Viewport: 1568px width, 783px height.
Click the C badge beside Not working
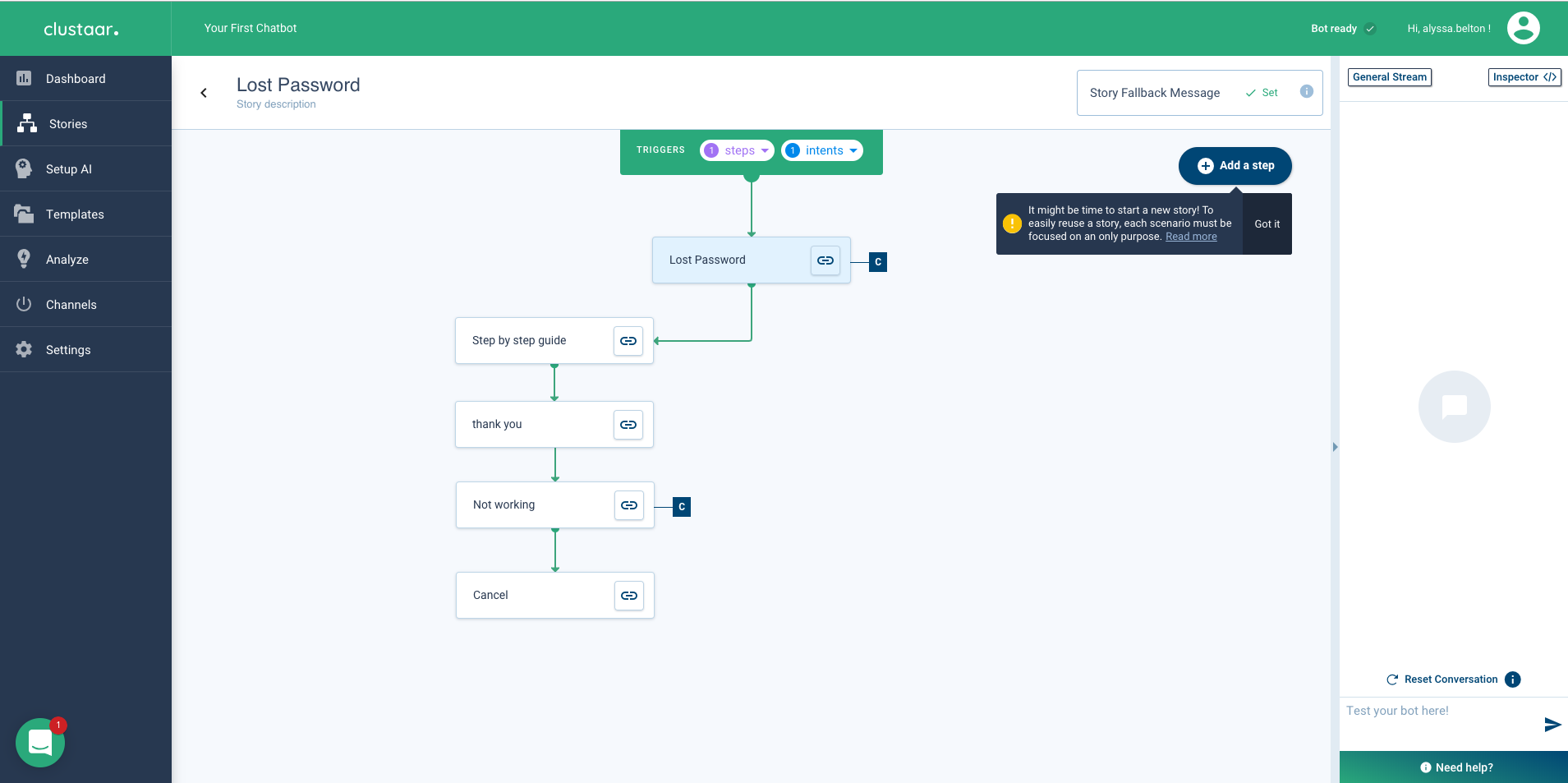(682, 507)
